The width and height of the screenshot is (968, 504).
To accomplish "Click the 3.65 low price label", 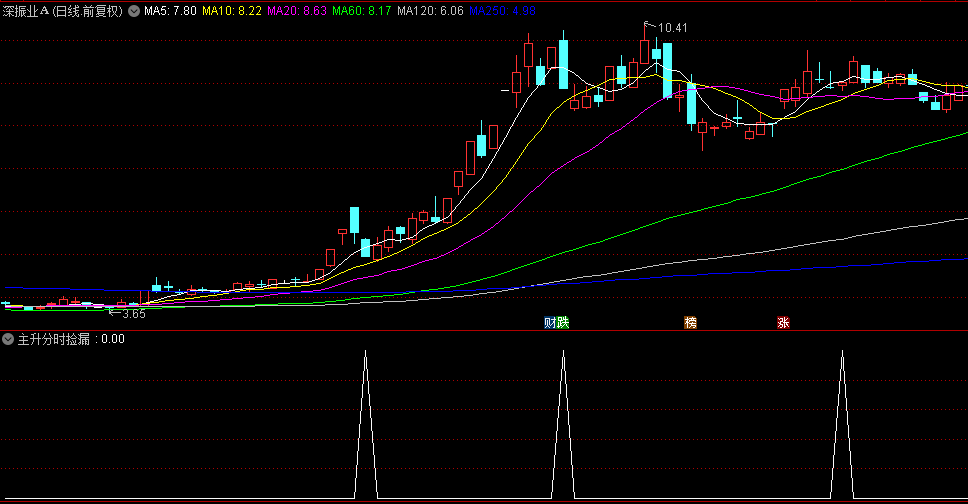I will tap(133, 313).
